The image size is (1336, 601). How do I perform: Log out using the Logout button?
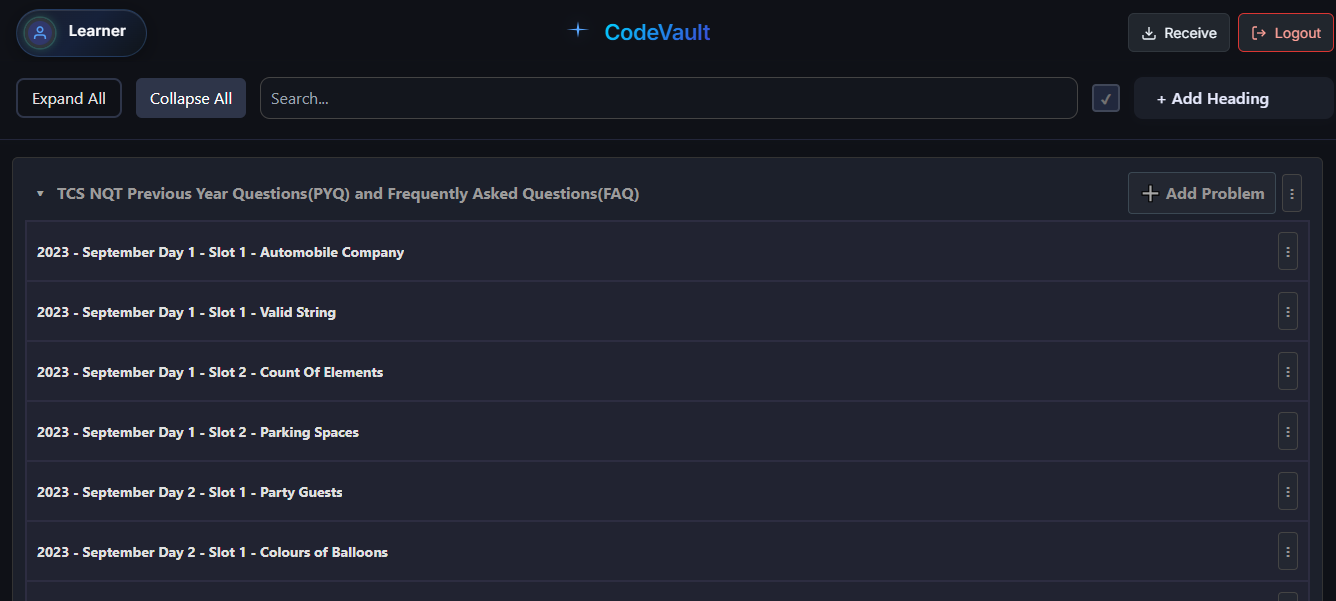pyautogui.click(x=1286, y=33)
